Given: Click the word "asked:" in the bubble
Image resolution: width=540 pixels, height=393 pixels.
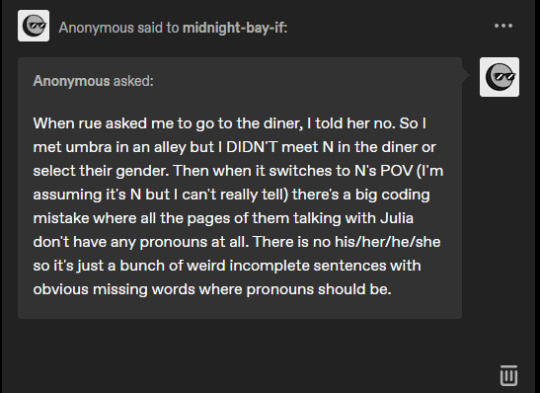Looking at the screenshot, I should 134,81.
